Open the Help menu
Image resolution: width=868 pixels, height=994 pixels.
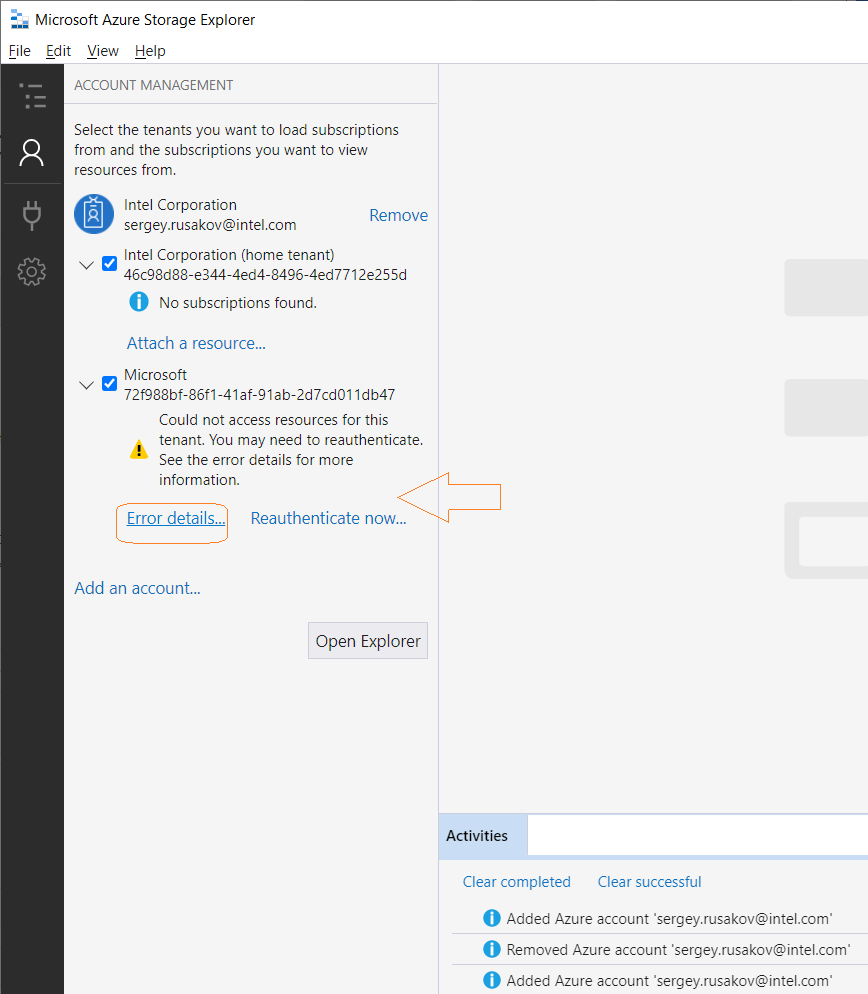(x=150, y=51)
